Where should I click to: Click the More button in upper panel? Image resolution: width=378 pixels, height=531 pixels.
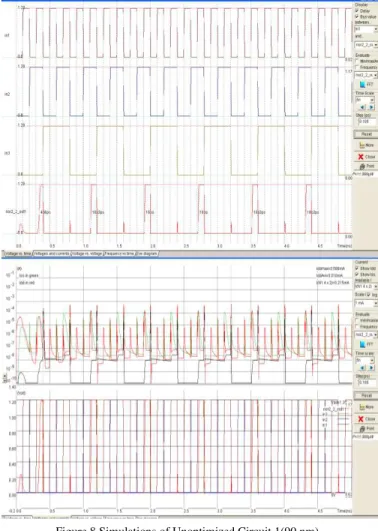[366, 145]
